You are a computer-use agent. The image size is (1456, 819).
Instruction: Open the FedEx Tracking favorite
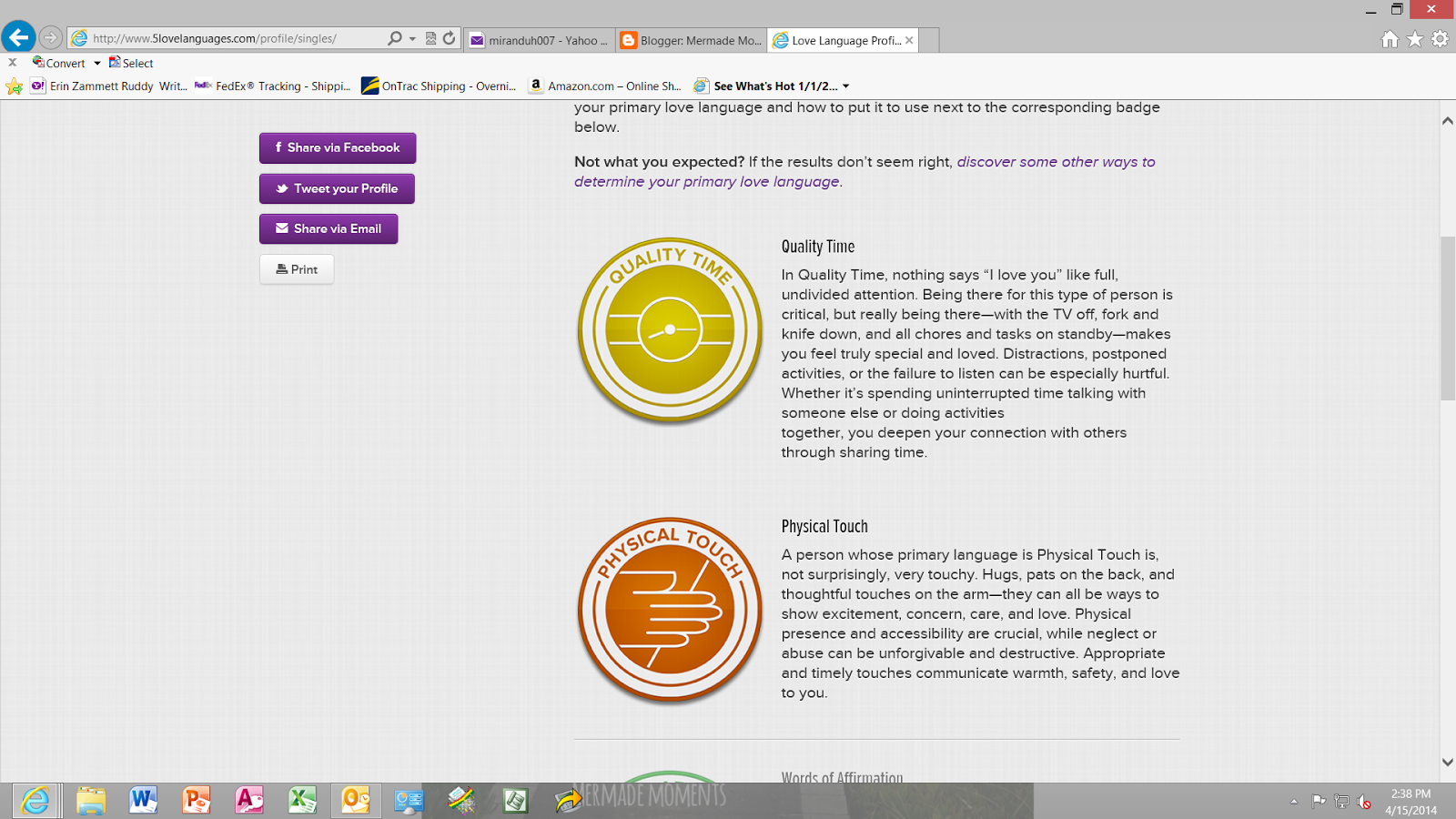[272, 86]
